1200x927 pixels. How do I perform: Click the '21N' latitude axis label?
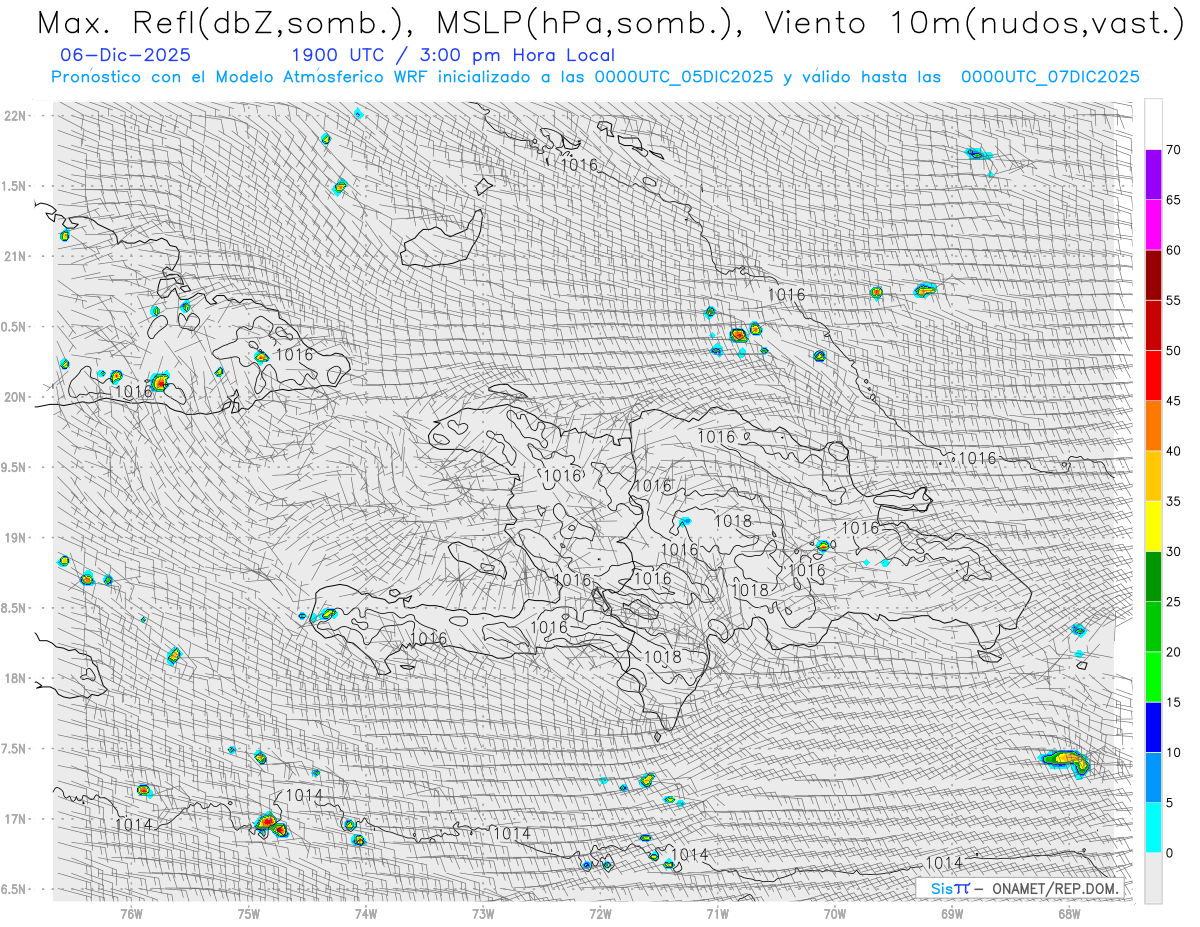click(16, 256)
